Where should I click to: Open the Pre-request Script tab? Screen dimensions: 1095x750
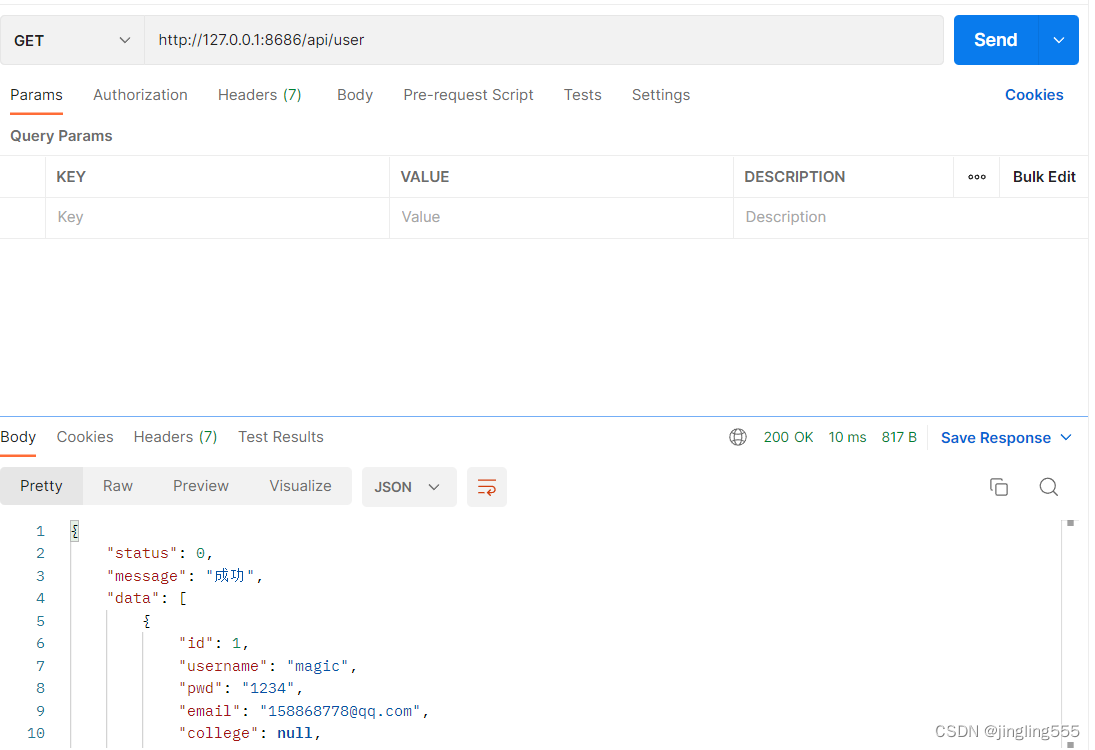[x=468, y=95]
